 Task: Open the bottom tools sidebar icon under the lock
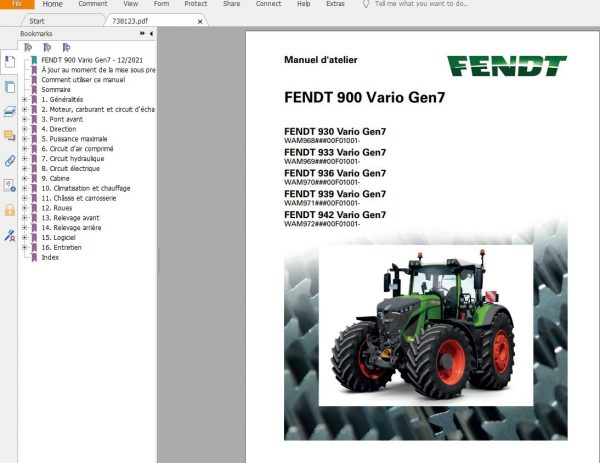pyautogui.click(x=10, y=235)
